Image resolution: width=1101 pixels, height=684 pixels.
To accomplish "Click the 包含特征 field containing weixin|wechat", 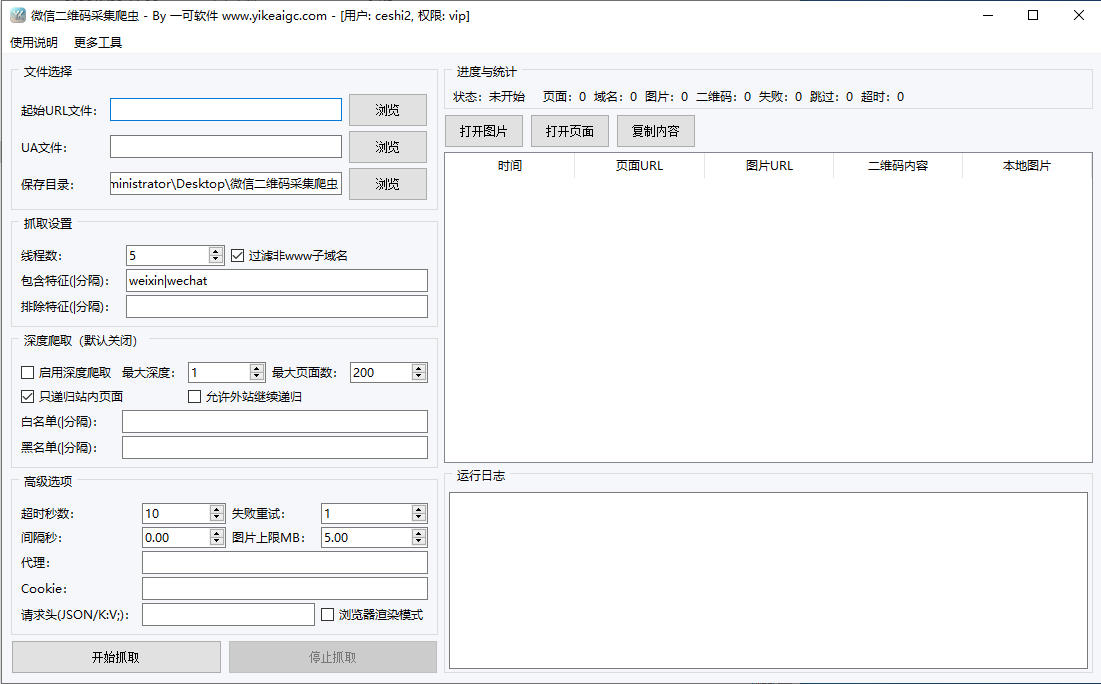I will point(277,281).
